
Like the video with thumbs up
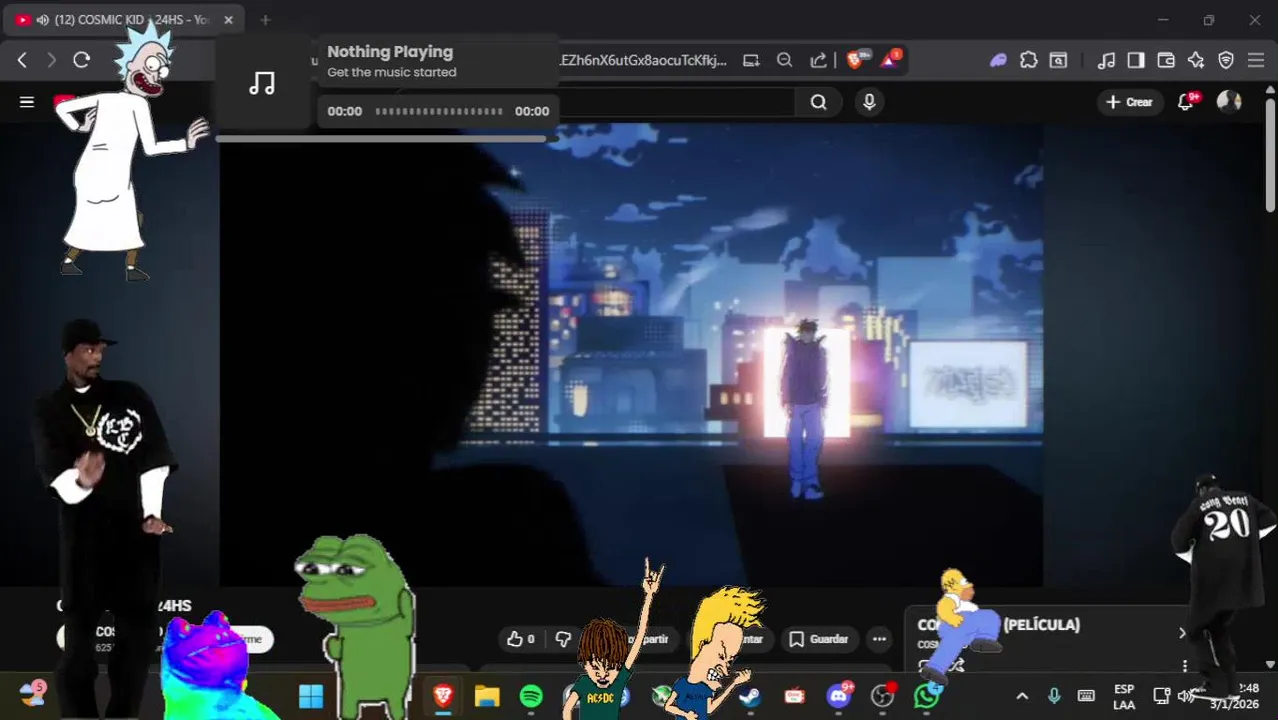tap(521, 639)
